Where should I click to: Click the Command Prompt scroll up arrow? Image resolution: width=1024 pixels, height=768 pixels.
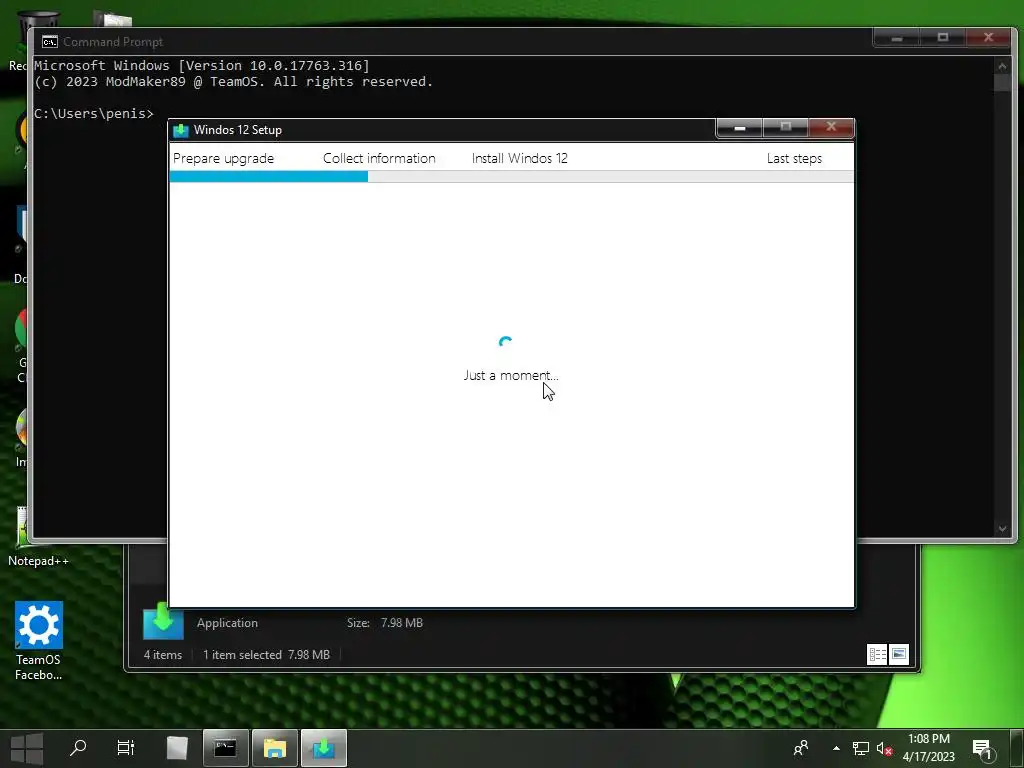[x=1002, y=66]
